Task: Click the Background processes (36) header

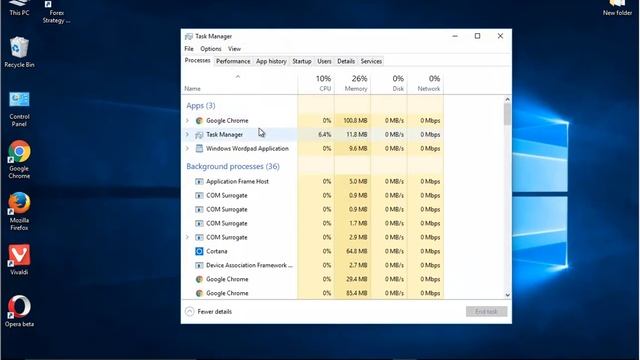Action: pyautogui.click(x=233, y=167)
